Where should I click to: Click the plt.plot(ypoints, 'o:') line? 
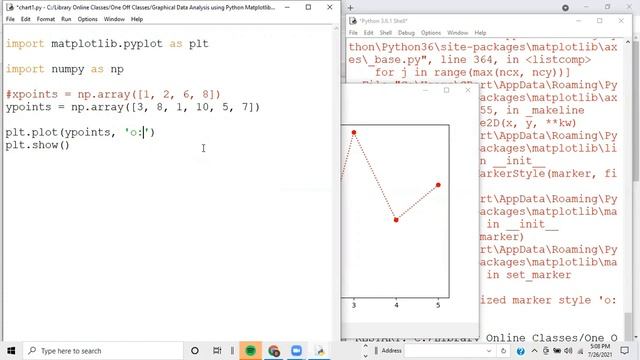tap(80, 132)
